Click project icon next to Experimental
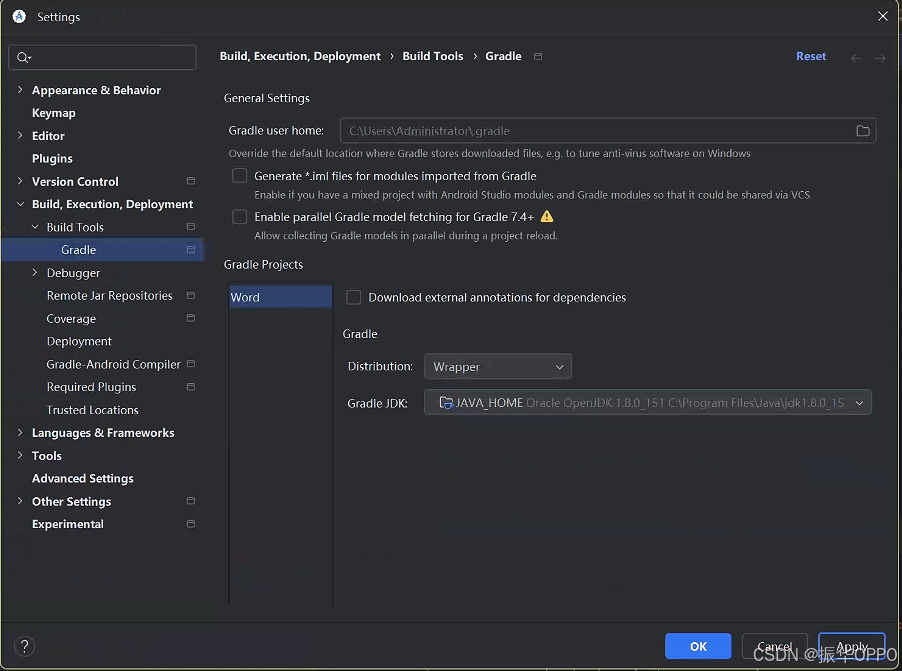The image size is (902, 671). pyautogui.click(x=191, y=524)
